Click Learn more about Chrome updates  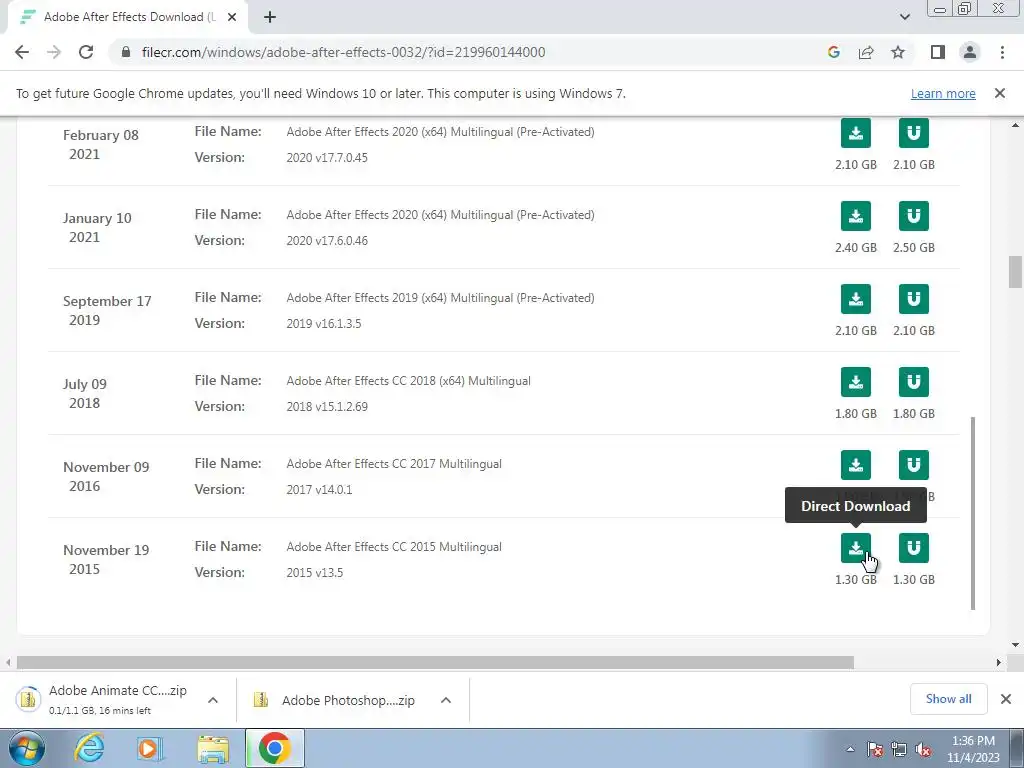point(943,93)
